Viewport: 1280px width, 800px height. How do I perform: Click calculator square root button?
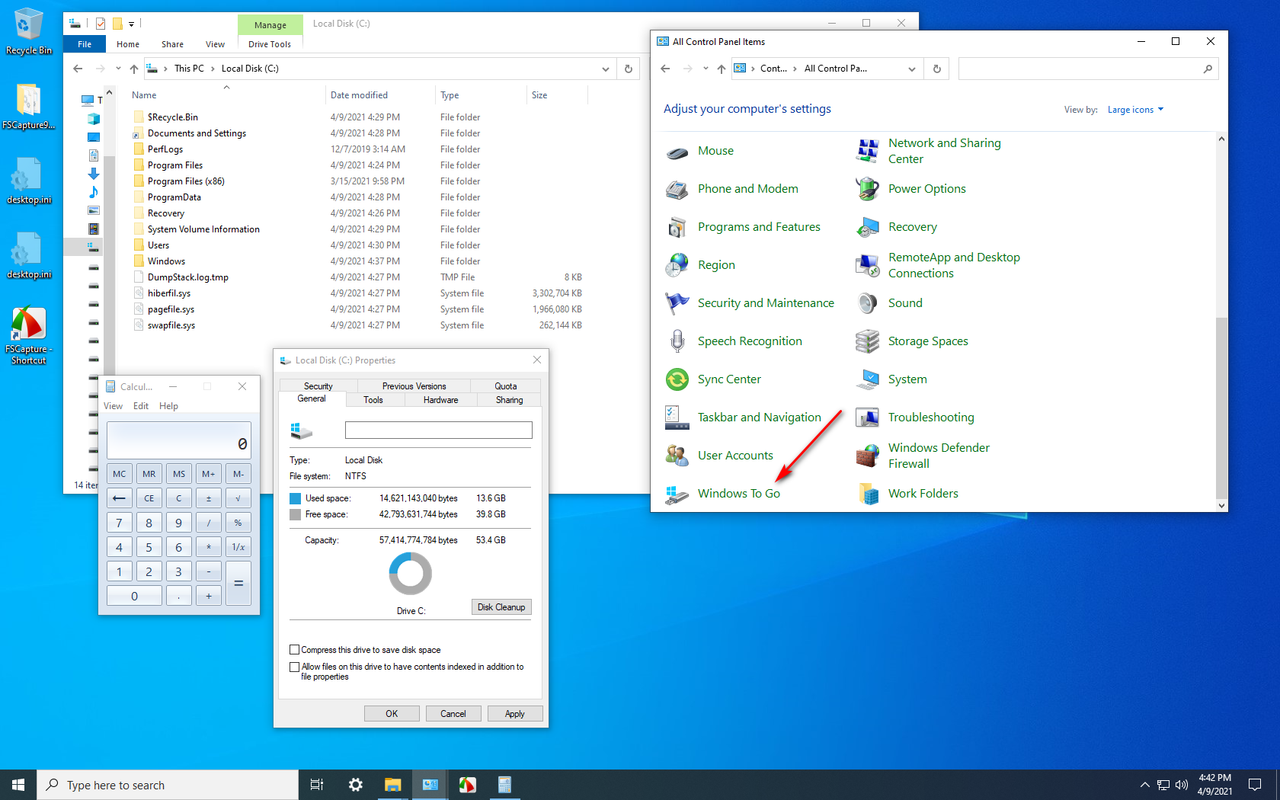(x=238, y=498)
